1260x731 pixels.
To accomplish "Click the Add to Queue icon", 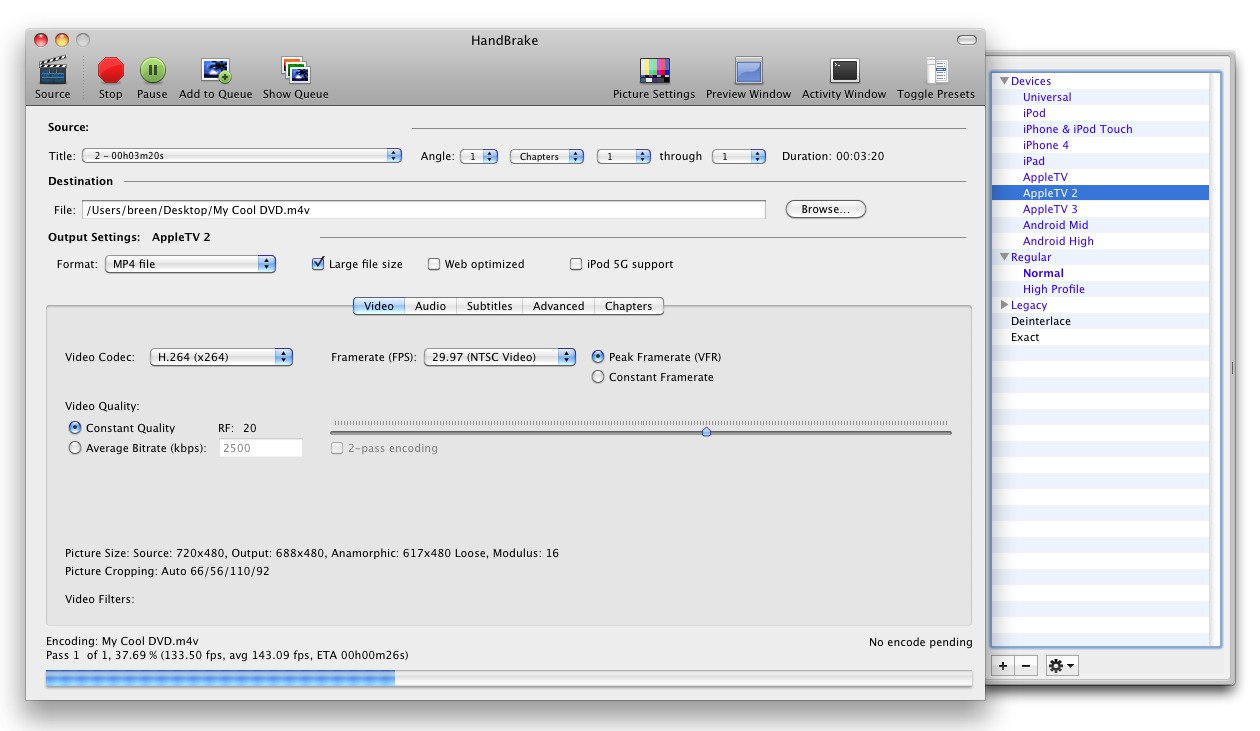I will coord(216,70).
